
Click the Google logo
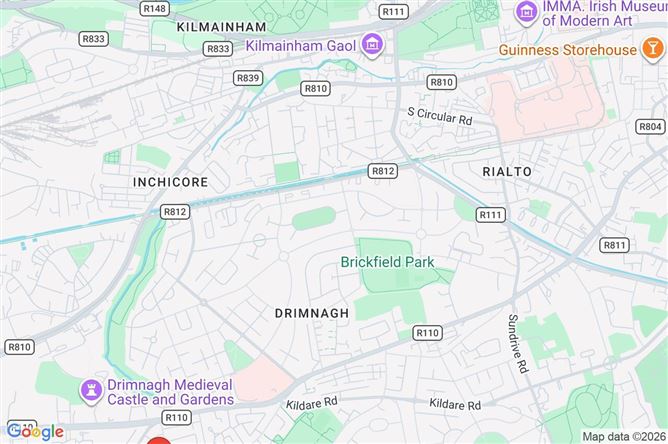[35, 432]
